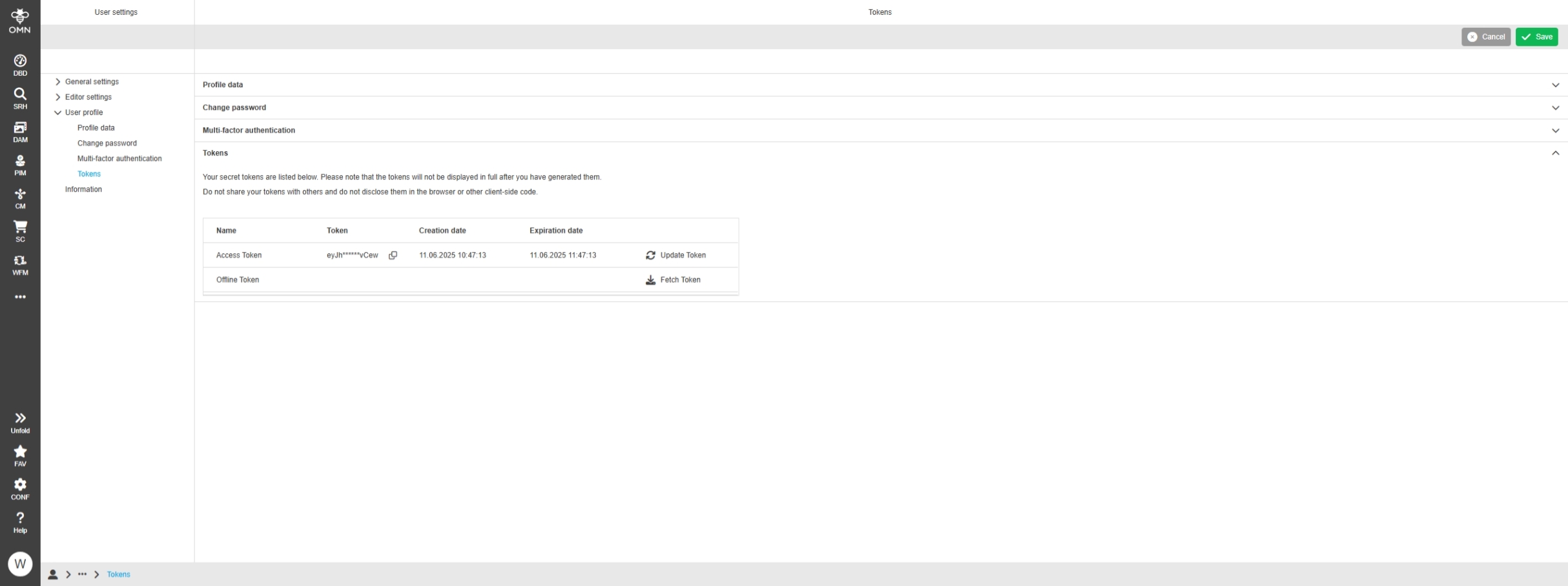Expand the Change password section chevron
The height and width of the screenshot is (586, 1568).
(x=1555, y=108)
